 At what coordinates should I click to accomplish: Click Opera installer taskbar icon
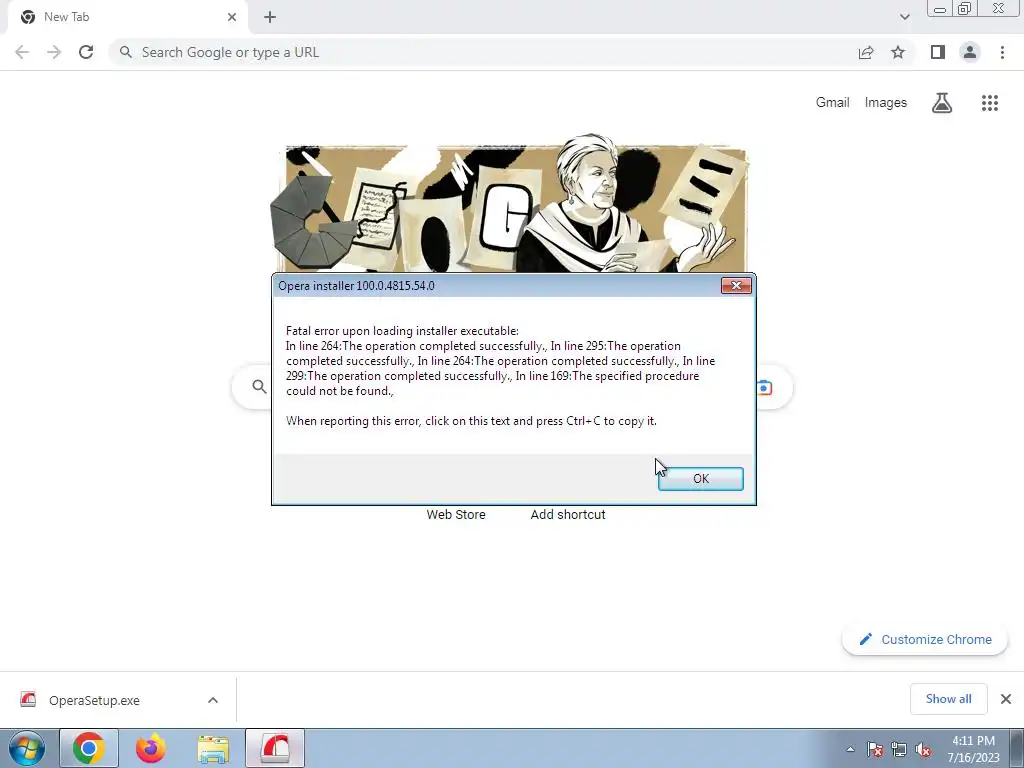275,748
